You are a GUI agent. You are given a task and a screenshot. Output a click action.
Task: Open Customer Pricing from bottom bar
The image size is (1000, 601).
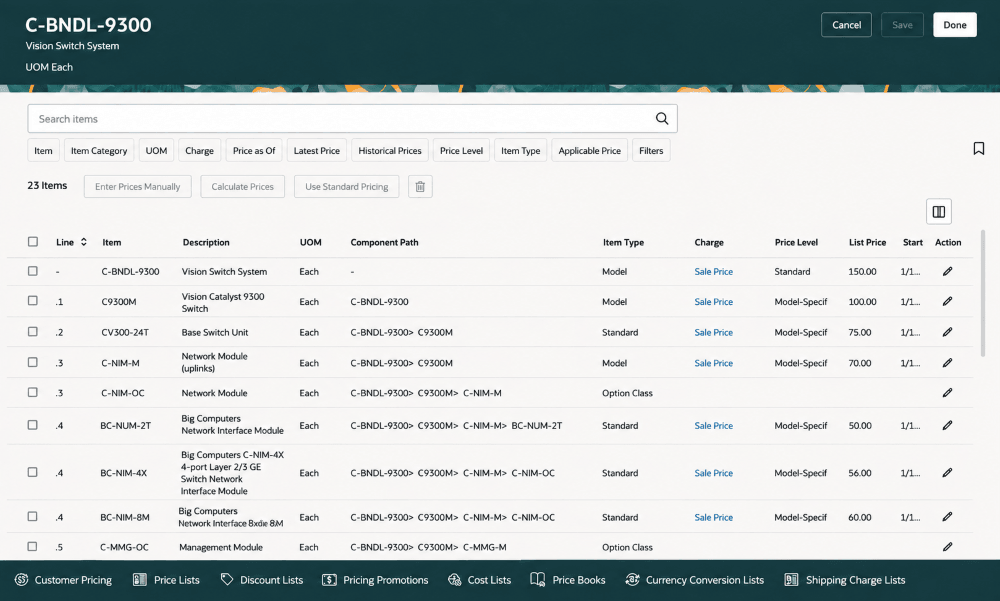63,580
